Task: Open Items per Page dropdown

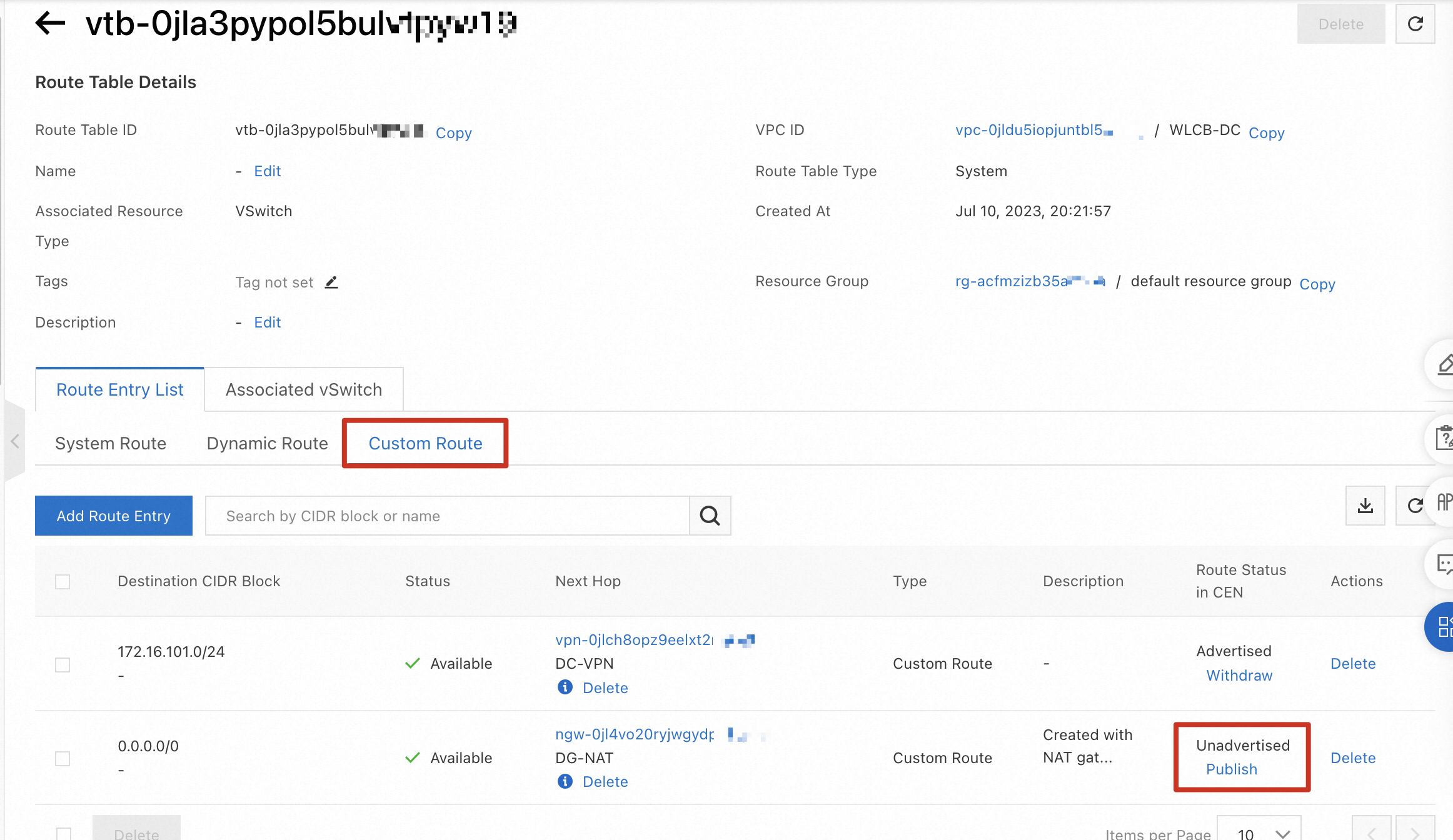Action: (1259, 833)
